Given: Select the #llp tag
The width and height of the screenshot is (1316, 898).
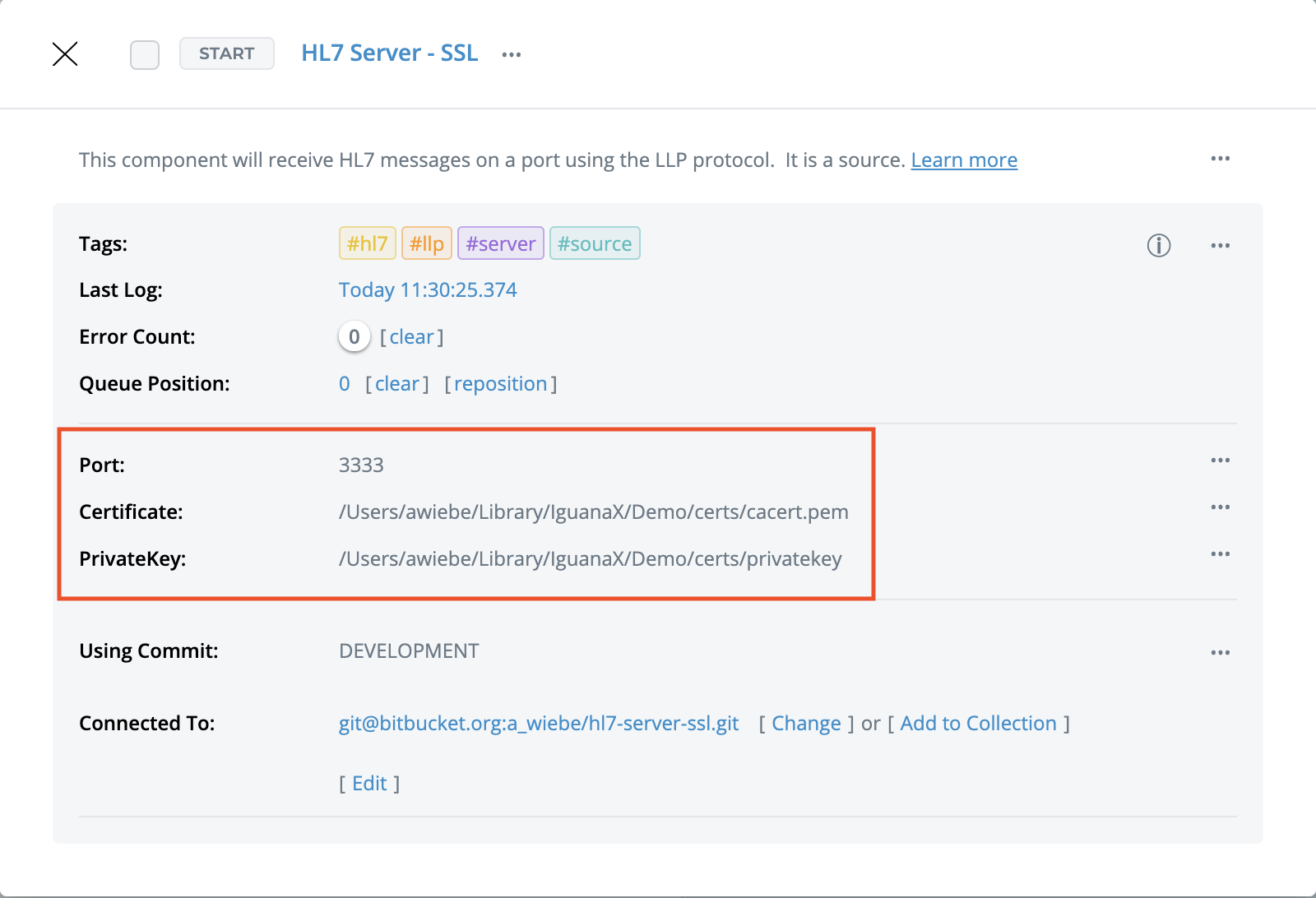Looking at the screenshot, I should point(427,244).
